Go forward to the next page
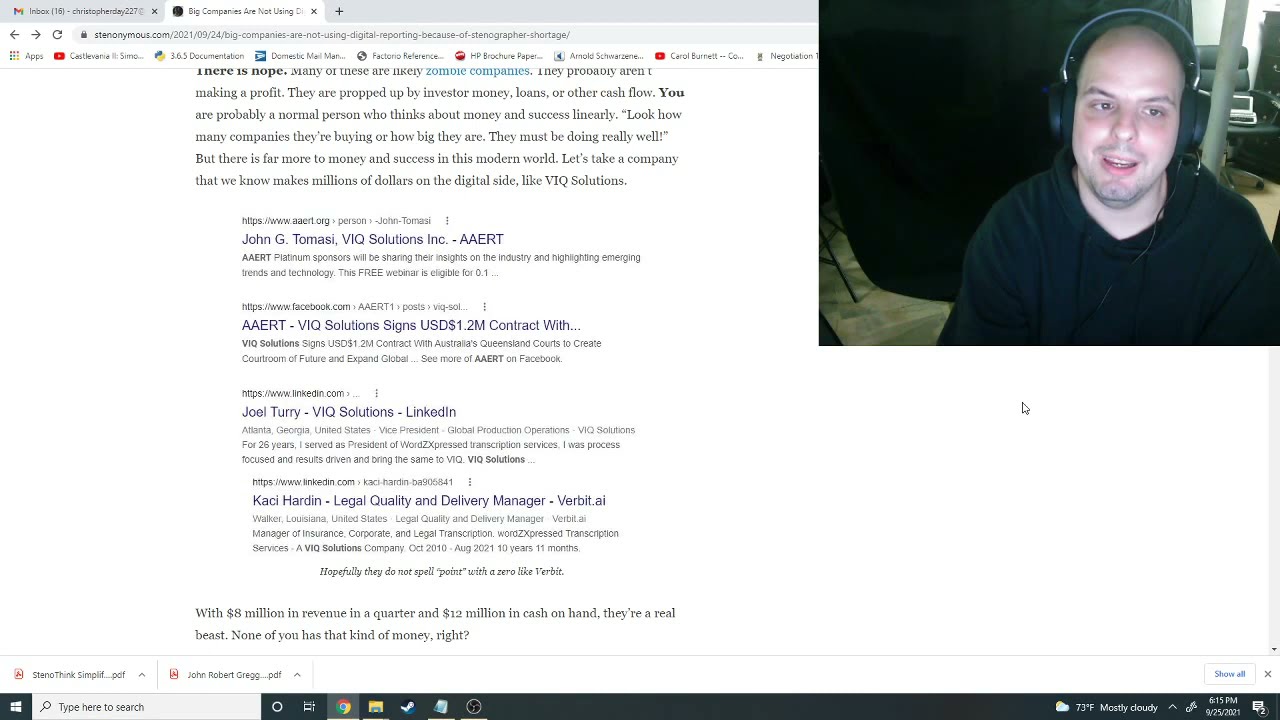The width and height of the screenshot is (1280, 720). tap(35, 34)
